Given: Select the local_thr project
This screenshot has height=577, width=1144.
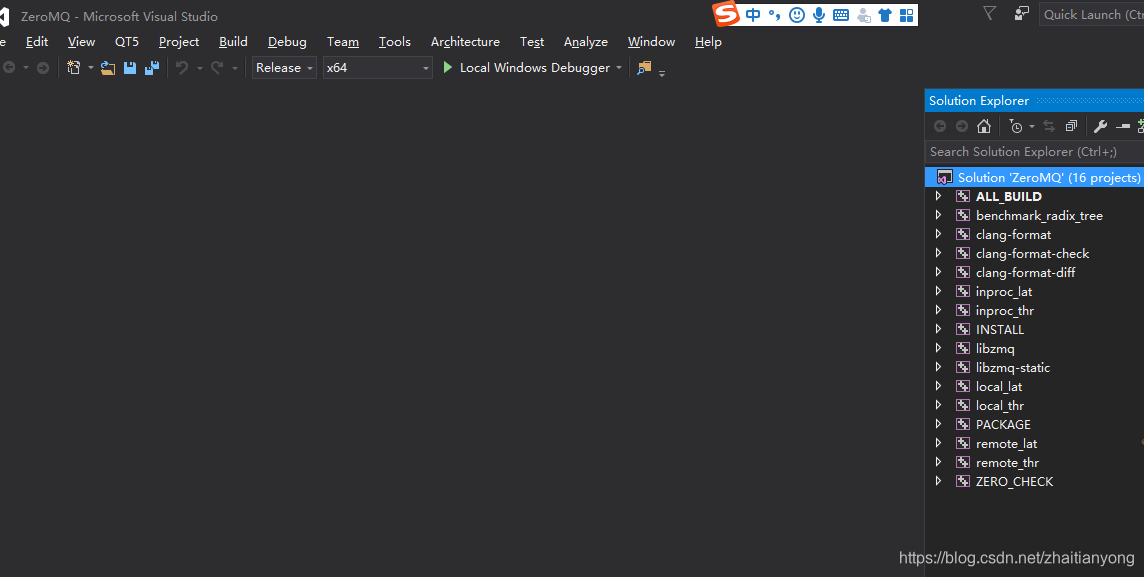Looking at the screenshot, I should coord(1000,405).
